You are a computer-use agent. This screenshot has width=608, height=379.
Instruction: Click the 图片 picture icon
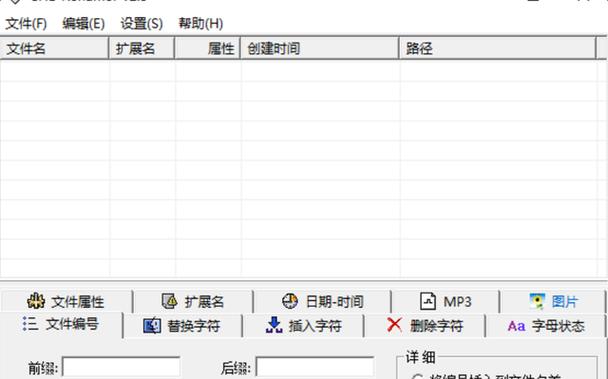pos(537,301)
